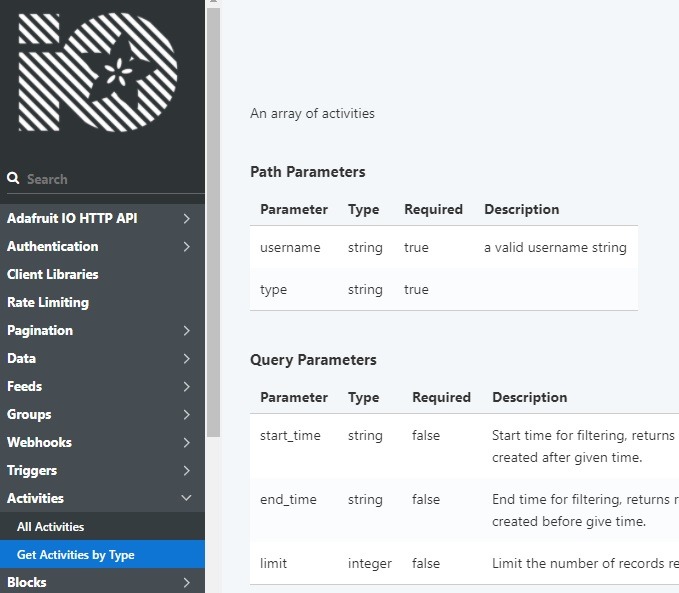Click the sidebar vertical scrollbar thumb

[x=213, y=221]
